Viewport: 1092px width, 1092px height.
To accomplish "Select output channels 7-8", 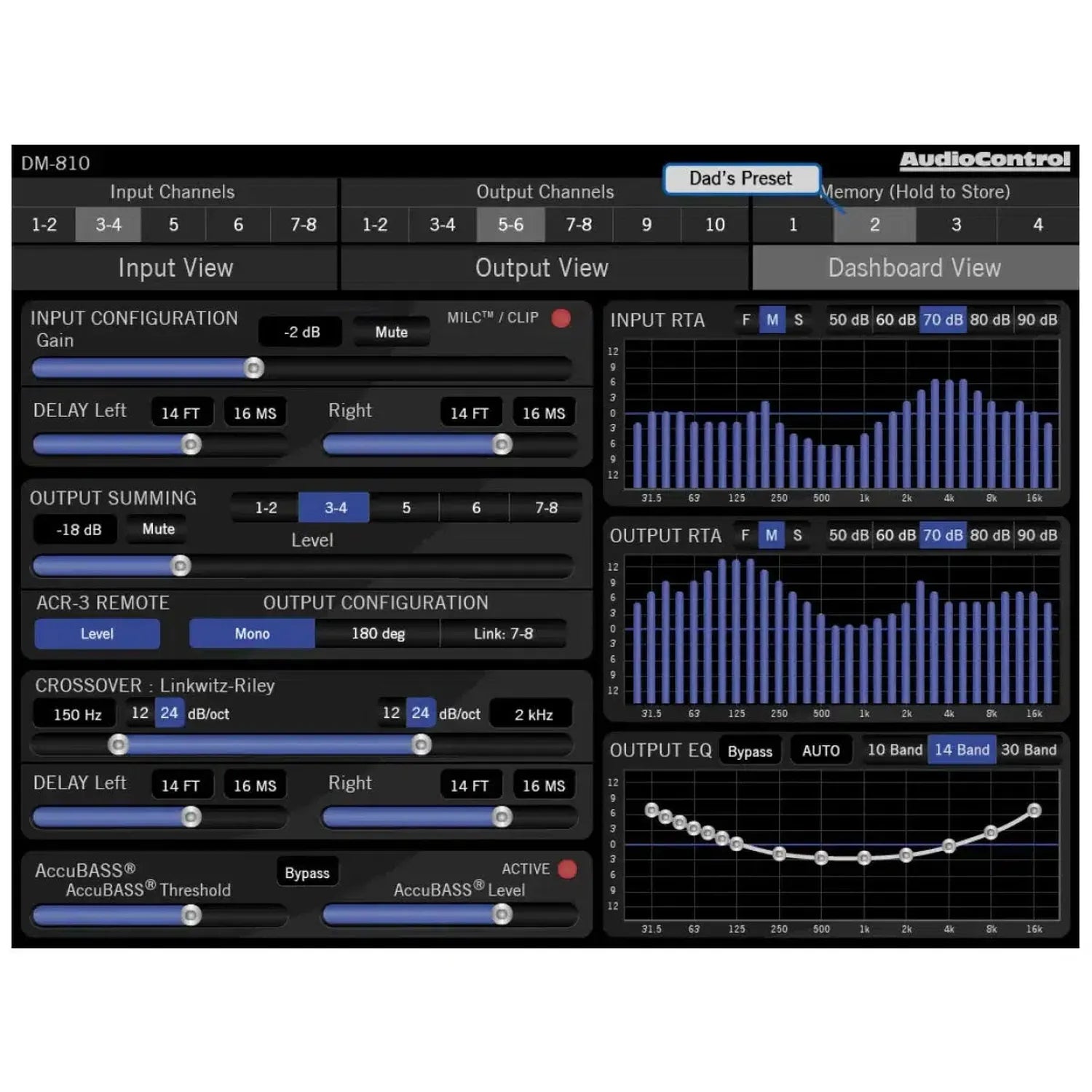I will click(578, 225).
